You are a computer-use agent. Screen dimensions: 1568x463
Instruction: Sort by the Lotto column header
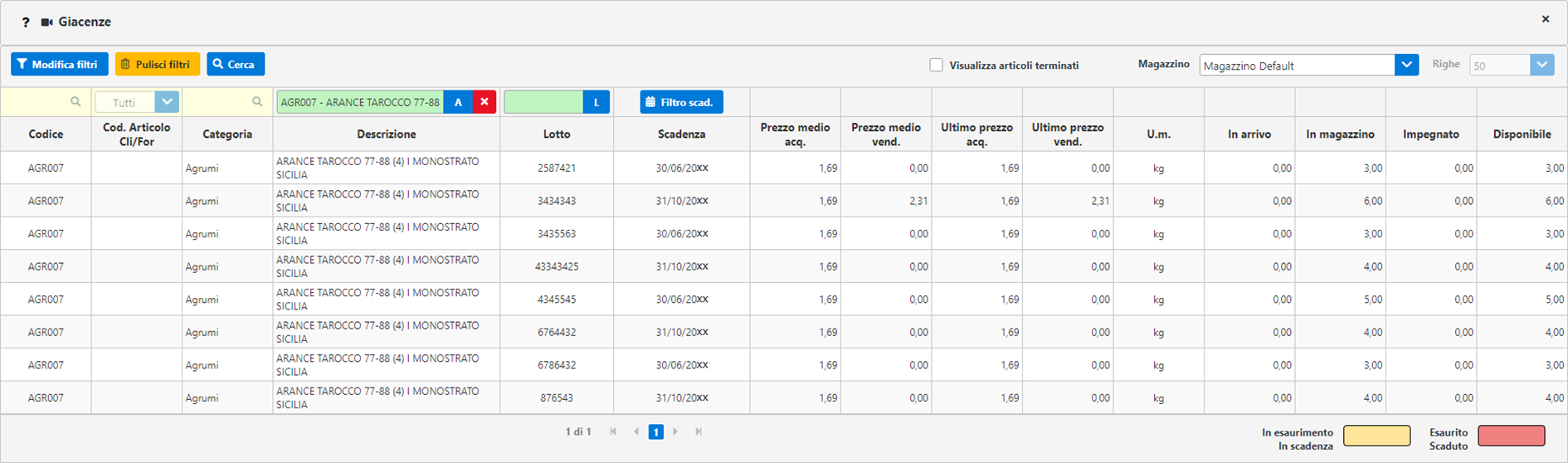(557, 134)
